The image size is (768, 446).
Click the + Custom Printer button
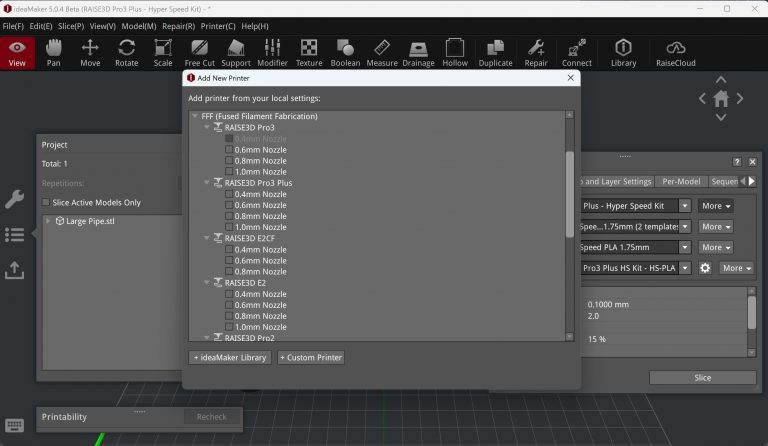(x=311, y=357)
